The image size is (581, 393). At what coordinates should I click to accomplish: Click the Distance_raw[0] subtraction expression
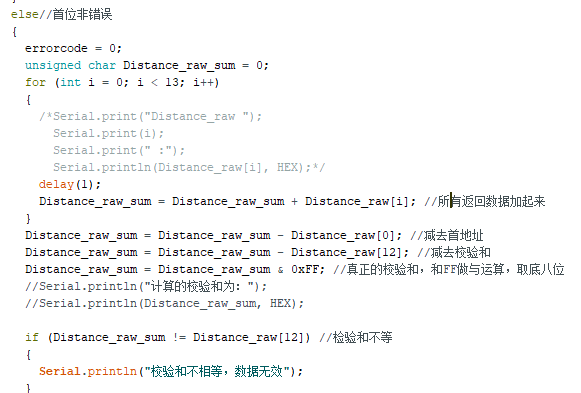click(x=343, y=236)
